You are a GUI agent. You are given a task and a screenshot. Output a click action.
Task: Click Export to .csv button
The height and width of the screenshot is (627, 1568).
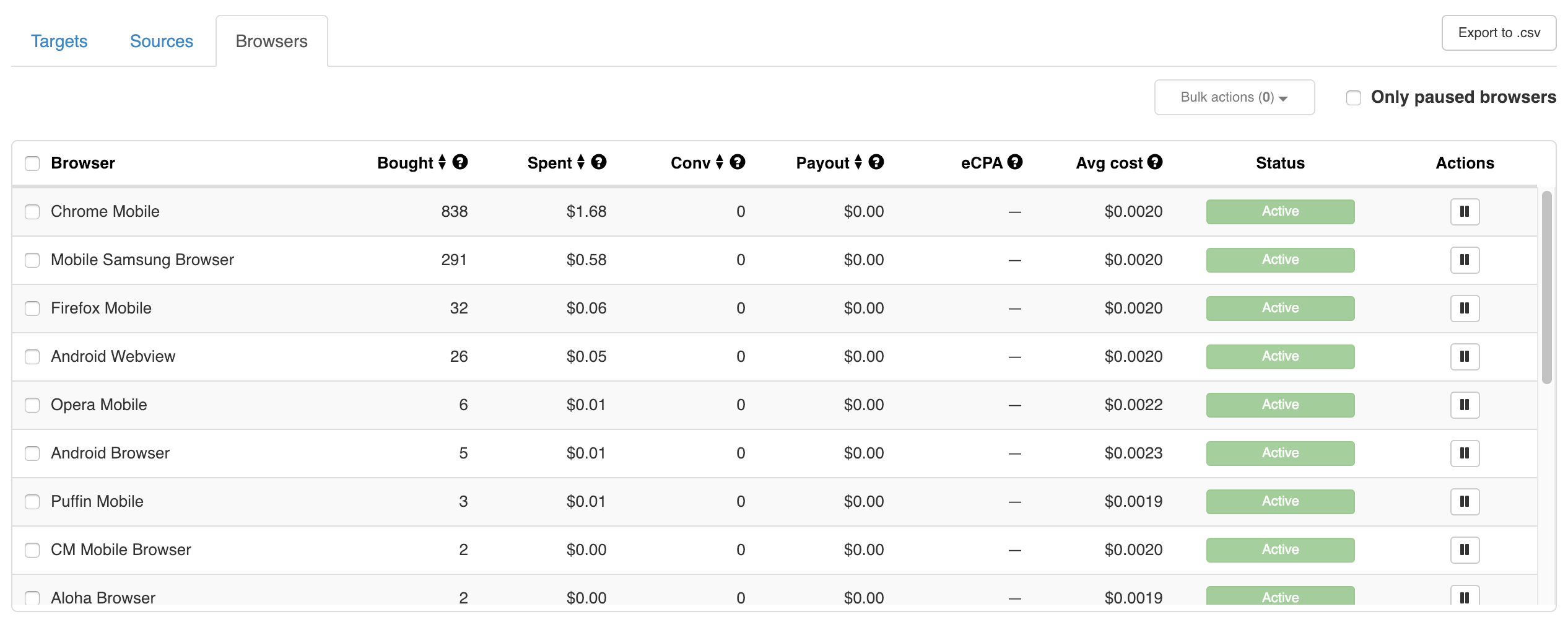(1499, 33)
